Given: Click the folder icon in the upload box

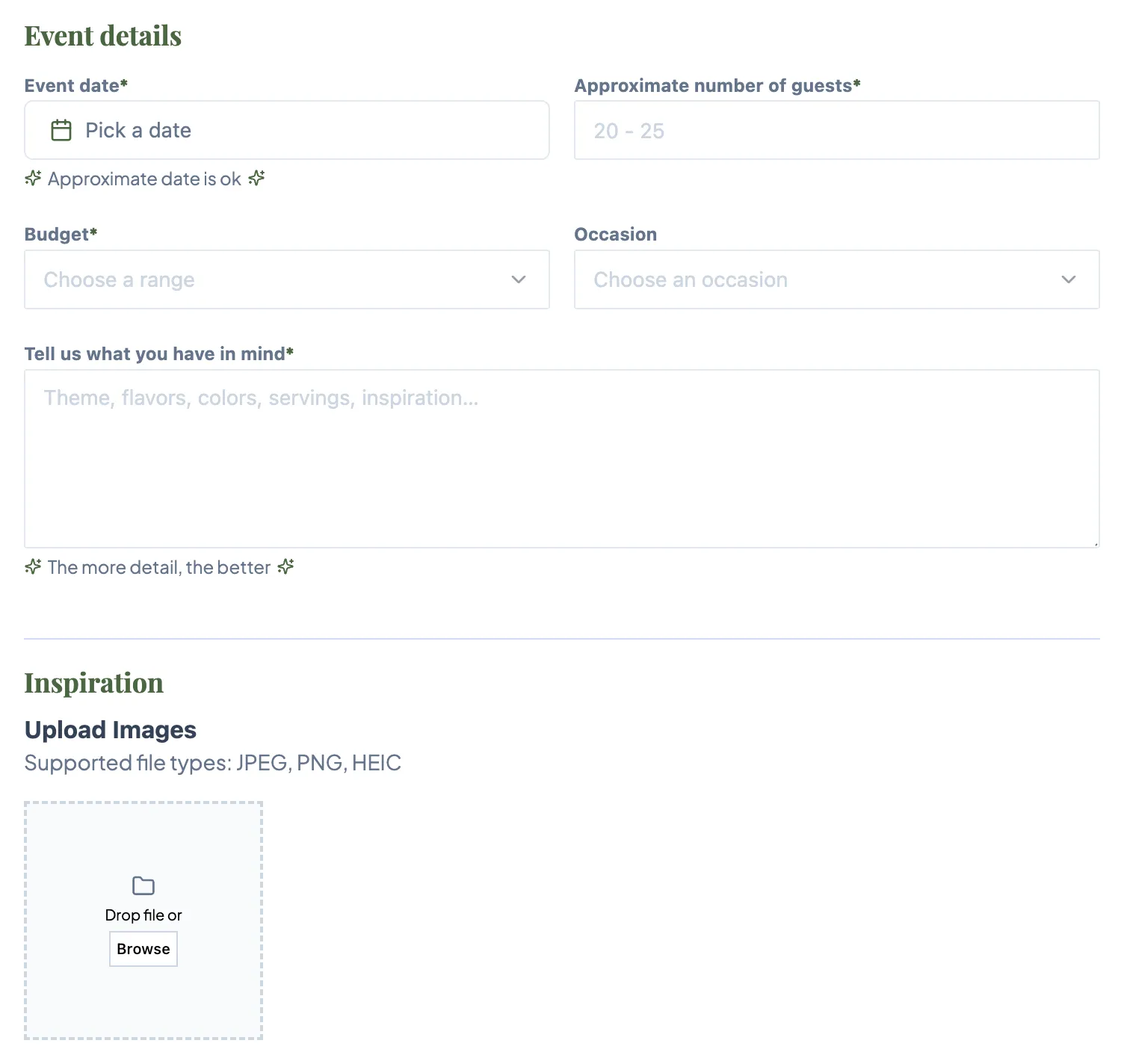Looking at the screenshot, I should (x=143, y=885).
